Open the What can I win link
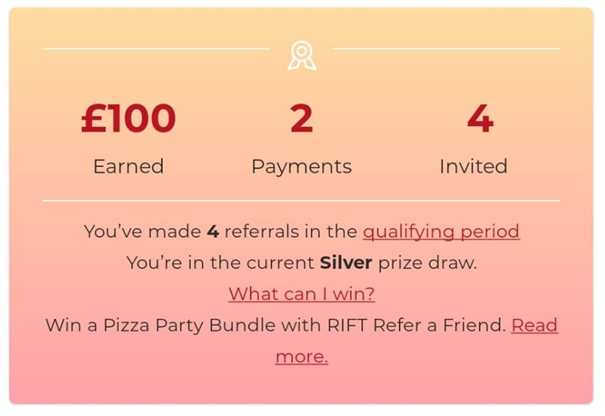 301,294
